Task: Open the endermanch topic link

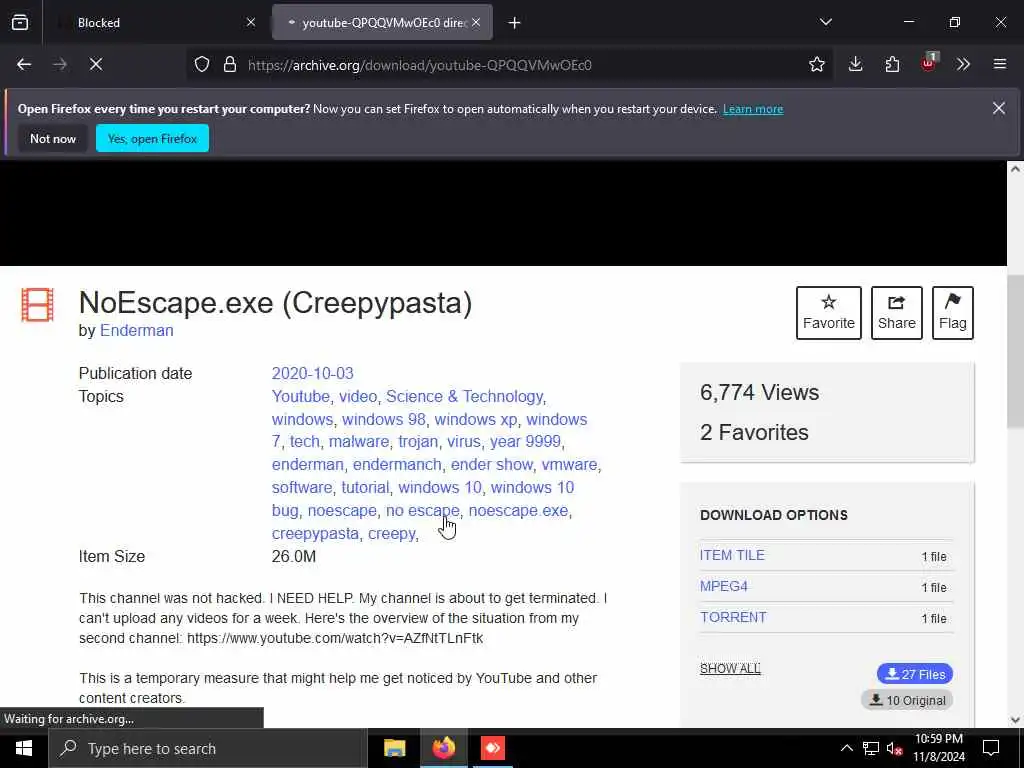Action: point(397,464)
